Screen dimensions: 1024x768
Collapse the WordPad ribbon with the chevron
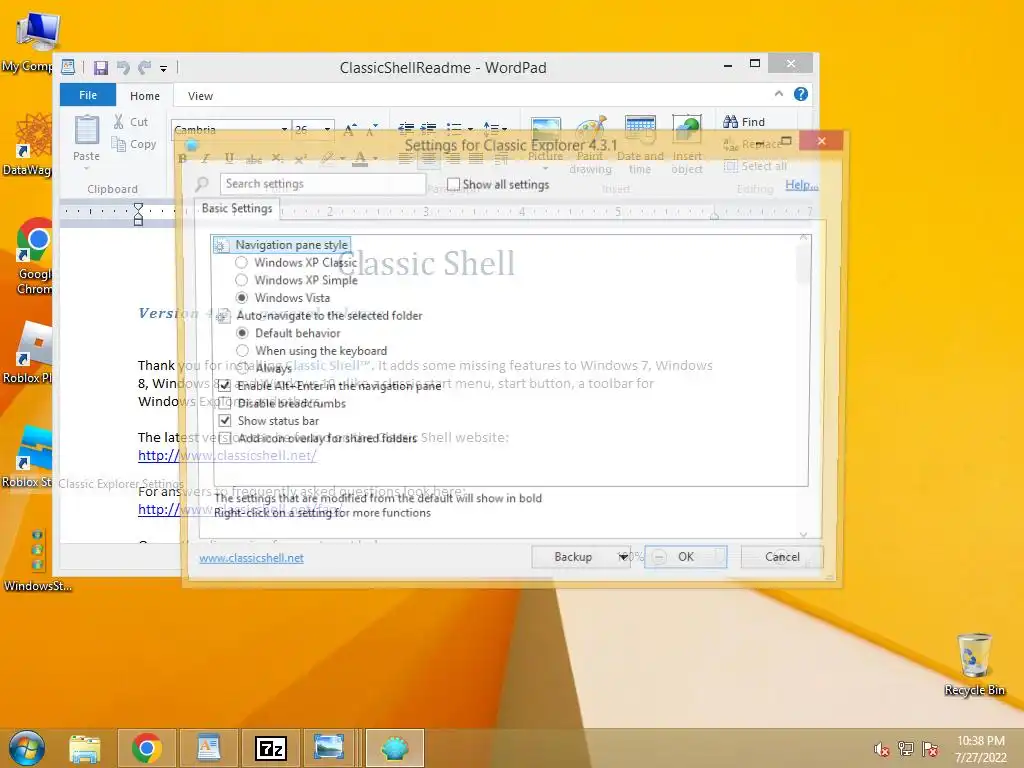[778, 94]
